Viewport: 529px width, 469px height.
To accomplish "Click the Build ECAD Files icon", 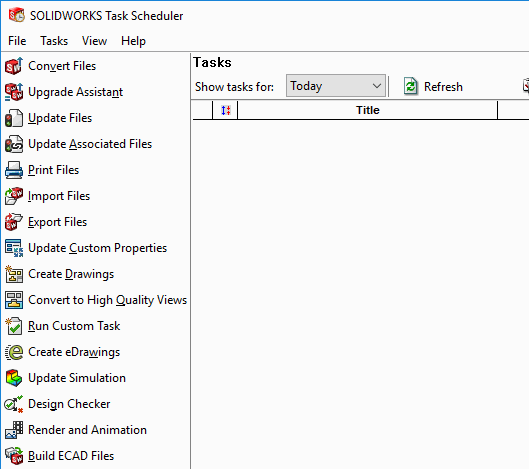I will pos(14,456).
